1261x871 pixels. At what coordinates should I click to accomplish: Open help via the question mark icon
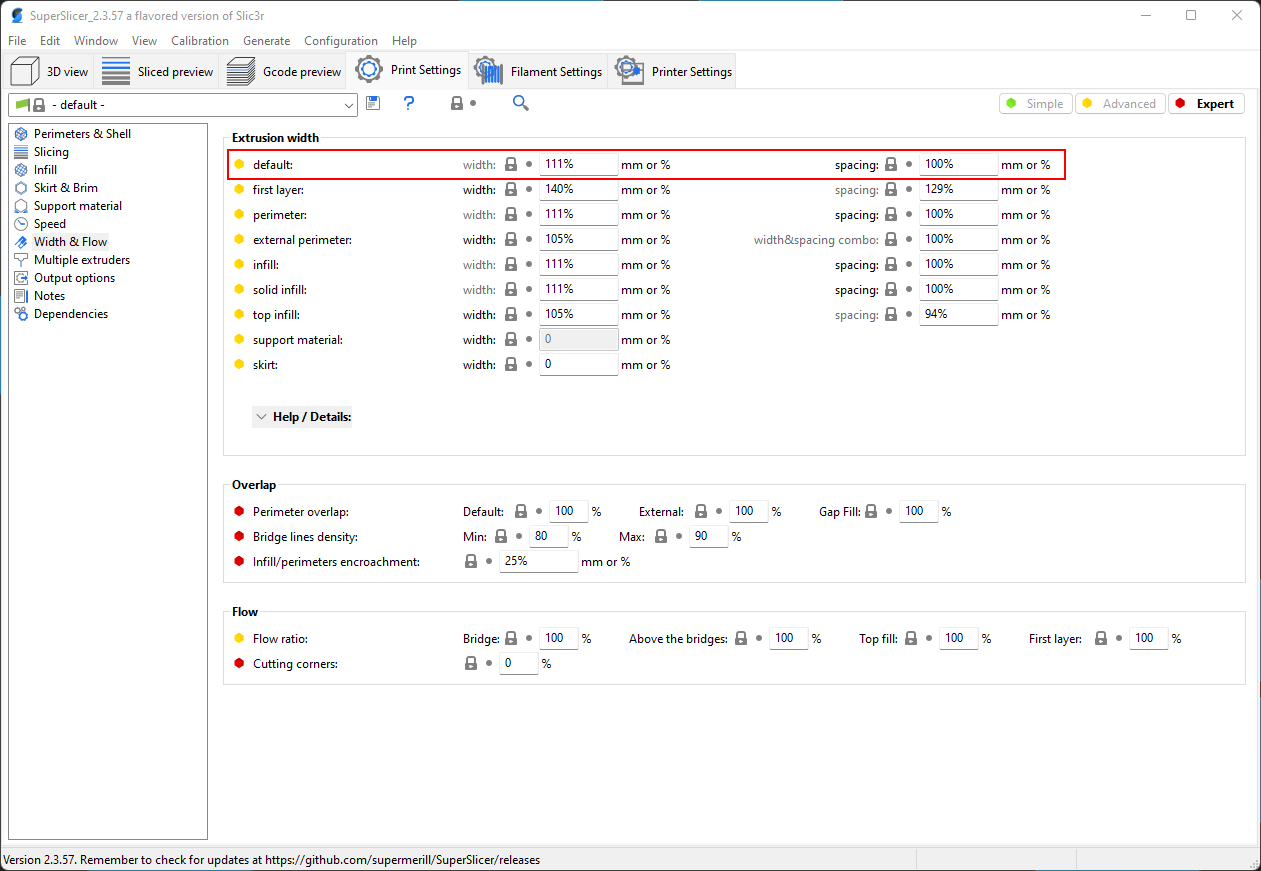(x=408, y=103)
